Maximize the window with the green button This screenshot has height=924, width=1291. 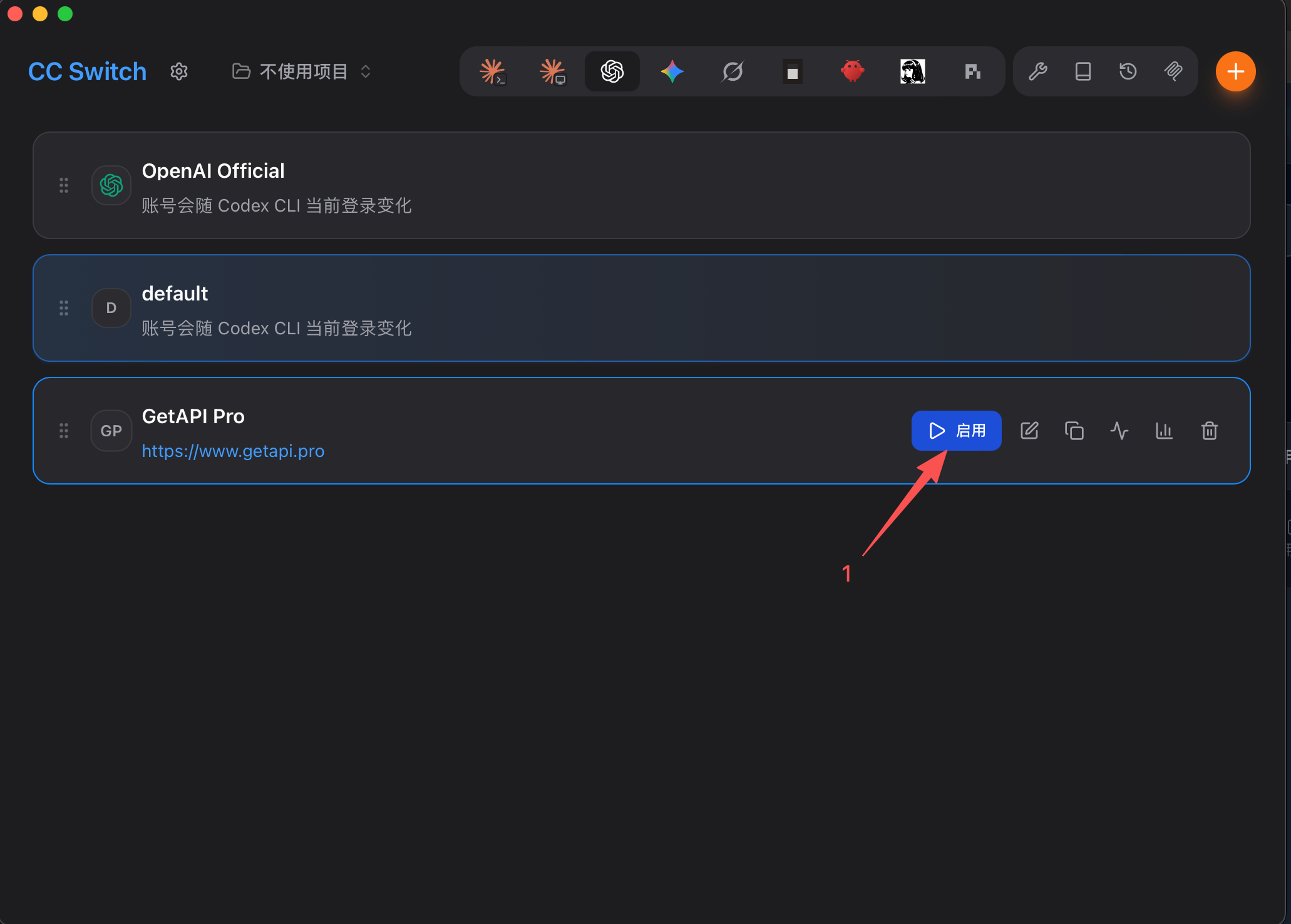pyautogui.click(x=65, y=14)
